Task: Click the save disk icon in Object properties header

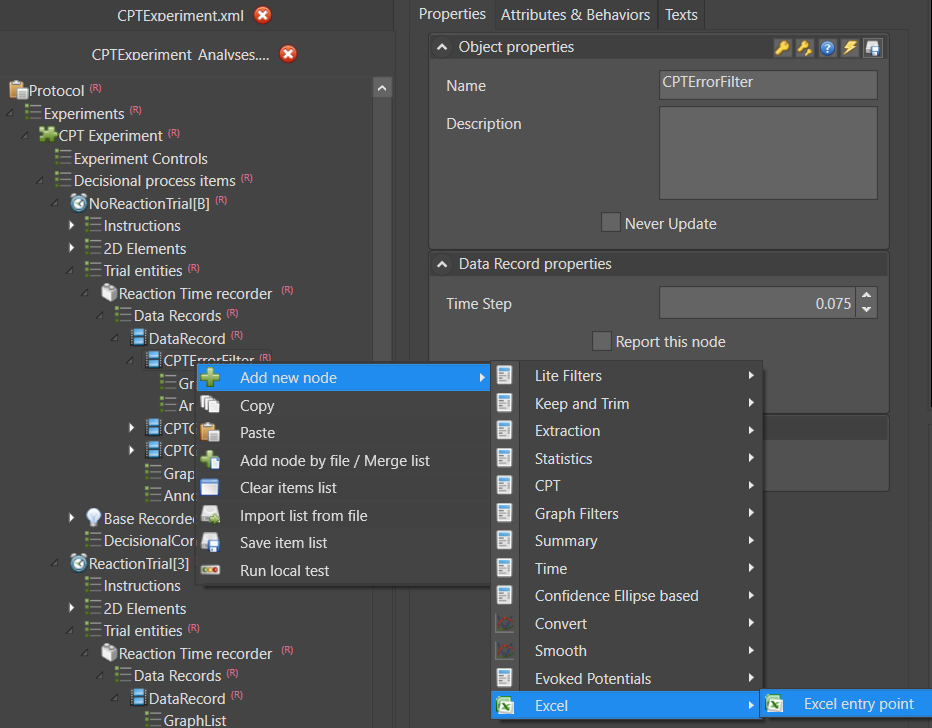Action: point(873,48)
